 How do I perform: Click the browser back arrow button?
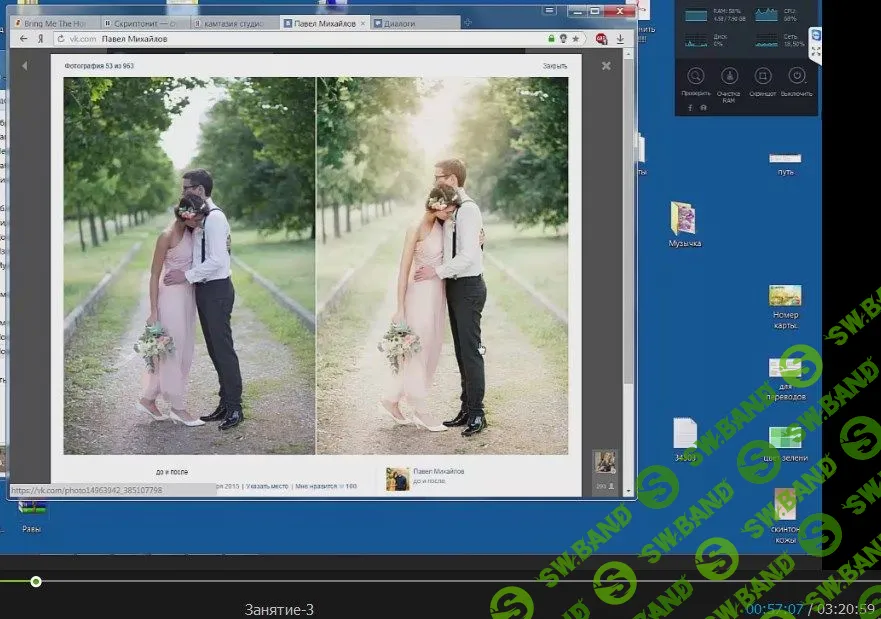[x=23, y=38]
